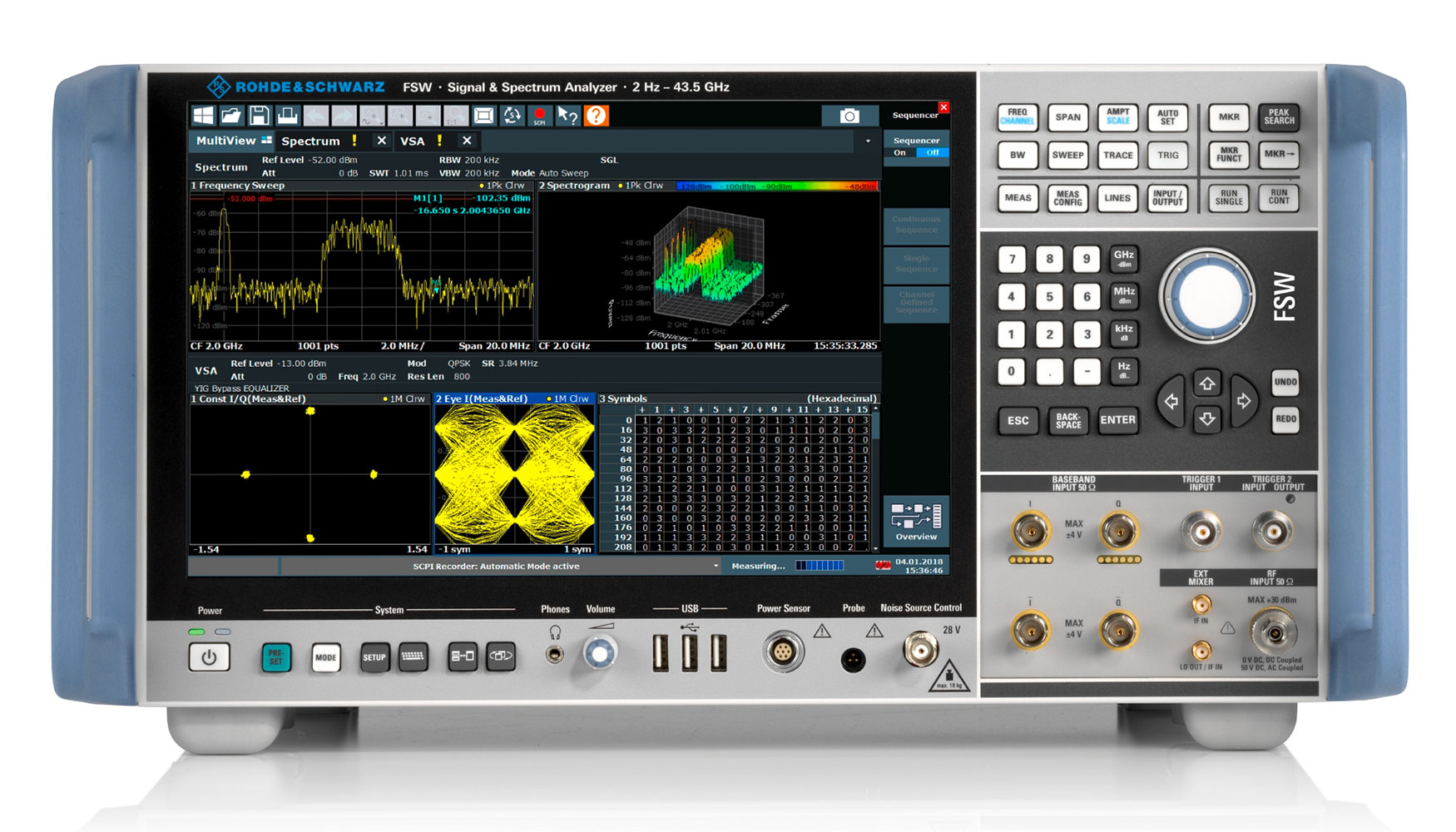
Task: Expand the SCPI Recorder status bar dropdown
Action: (716, 567)
